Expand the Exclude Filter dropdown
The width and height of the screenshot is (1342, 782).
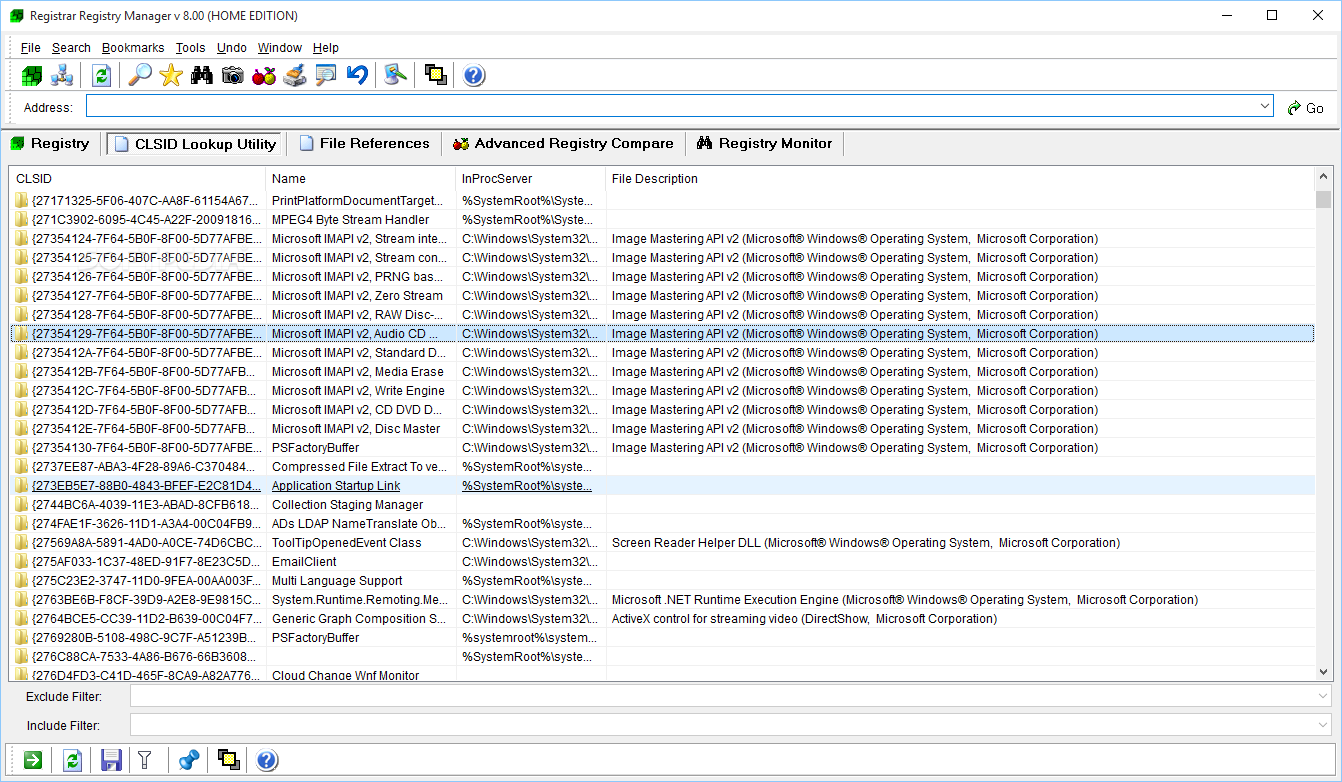1323,696
